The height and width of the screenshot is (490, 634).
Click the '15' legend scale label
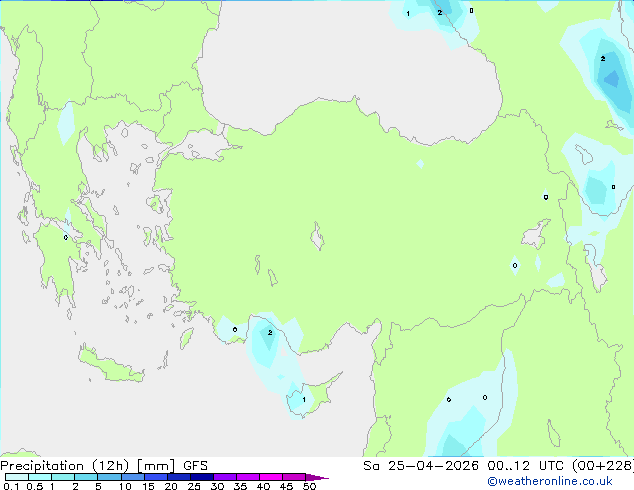coord(148,486)
